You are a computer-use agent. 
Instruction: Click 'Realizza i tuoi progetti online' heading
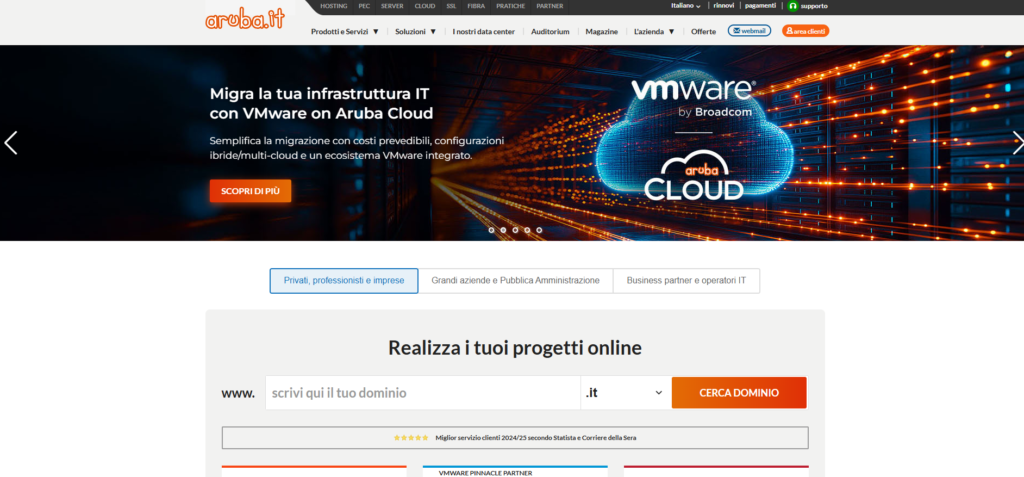(515, 347)
